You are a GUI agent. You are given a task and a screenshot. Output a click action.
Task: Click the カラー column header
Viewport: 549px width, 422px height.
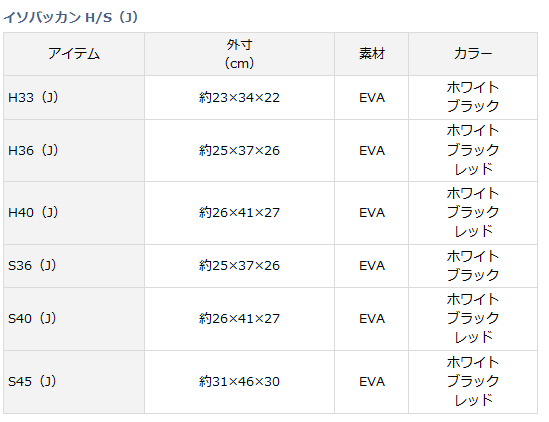tap(473, 54)
